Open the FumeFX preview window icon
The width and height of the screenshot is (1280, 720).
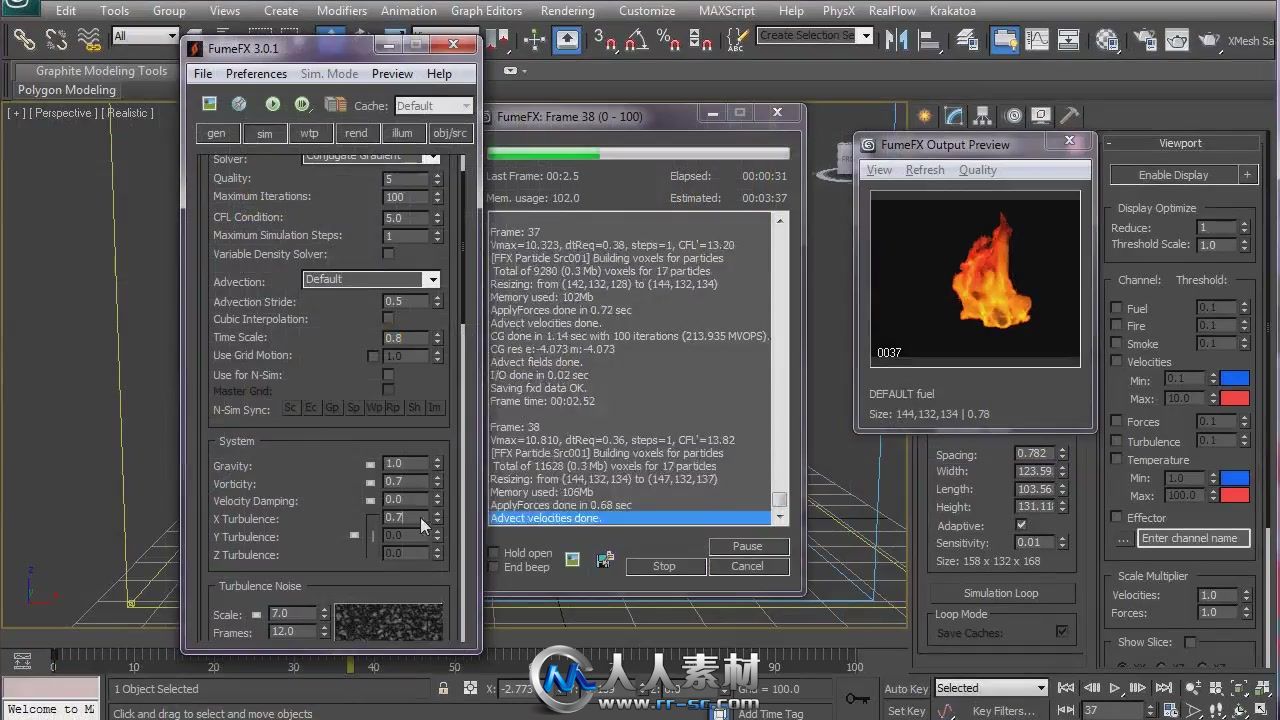pos(209,104)
